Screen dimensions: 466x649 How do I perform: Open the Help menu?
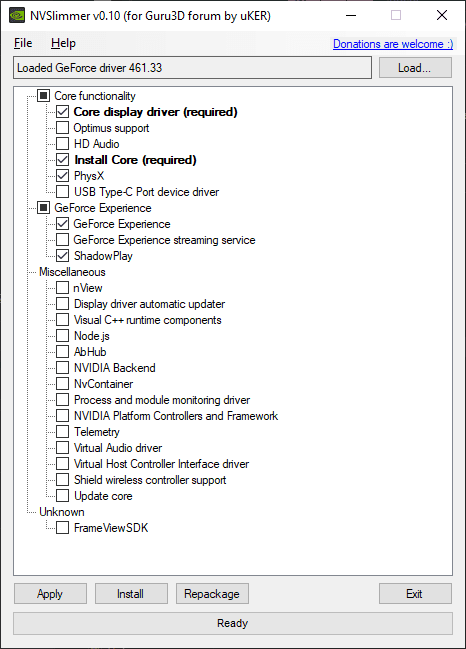(x=63, y=43)
